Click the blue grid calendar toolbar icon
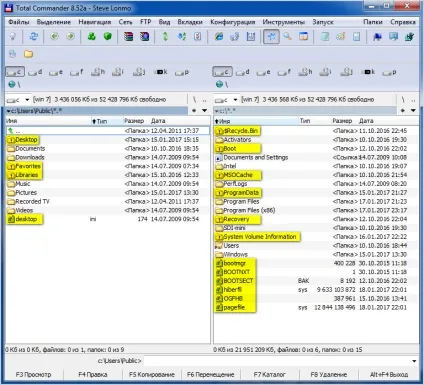 pyautogui.click(x=251, y=36)
